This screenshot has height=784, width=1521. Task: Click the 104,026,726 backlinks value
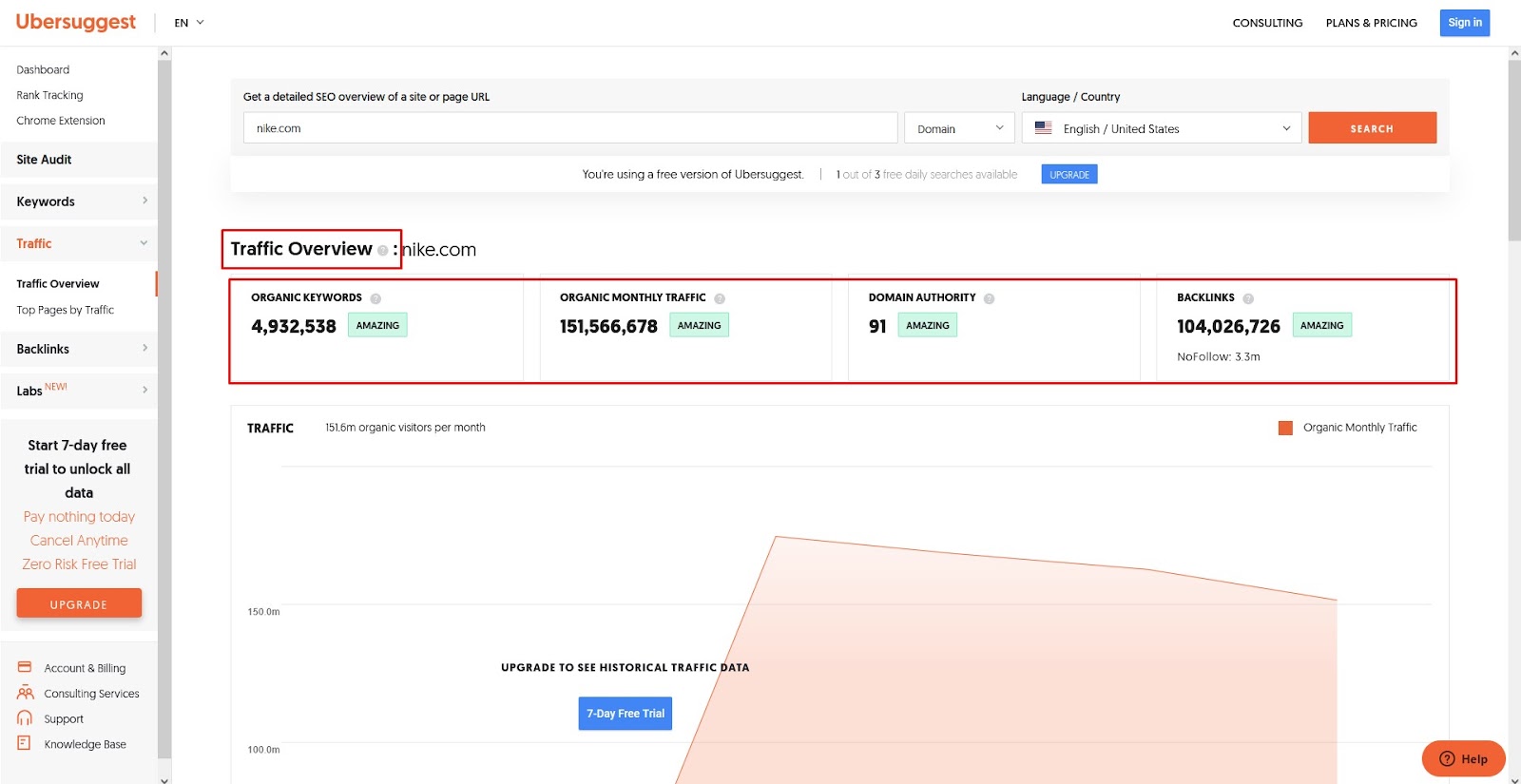click(1228, 326)
